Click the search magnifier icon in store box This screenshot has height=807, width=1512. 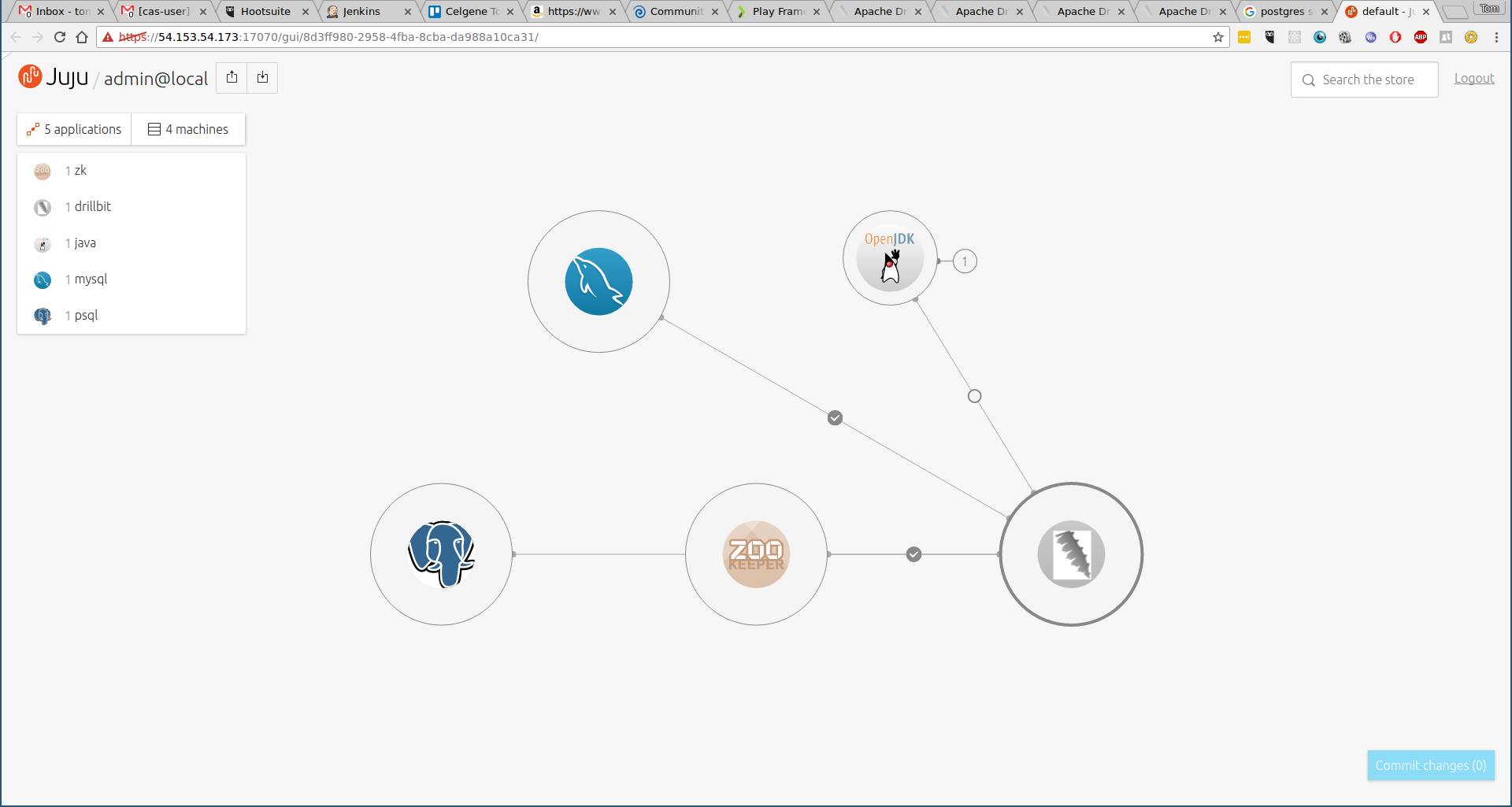[1309, 80]
